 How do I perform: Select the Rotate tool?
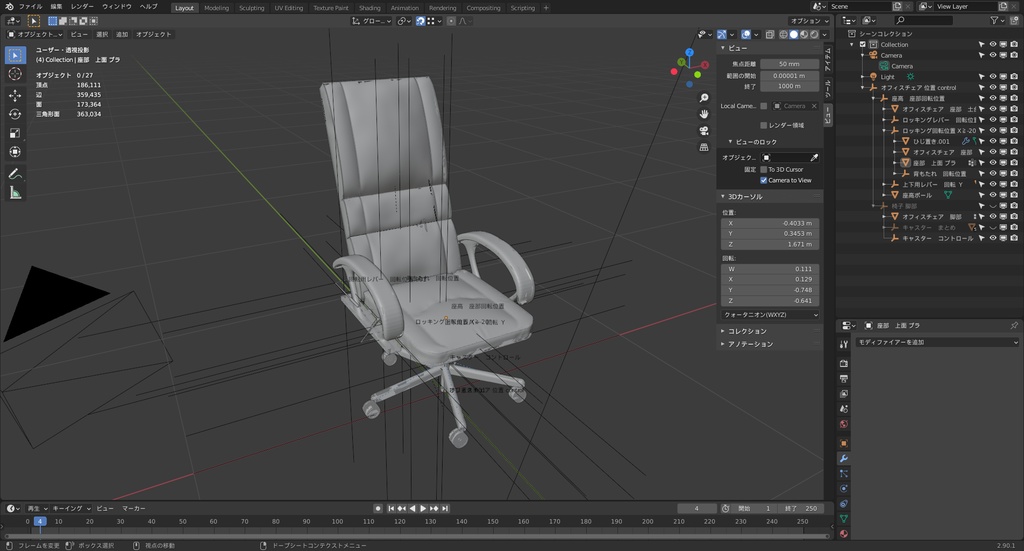tap(16, 114)
